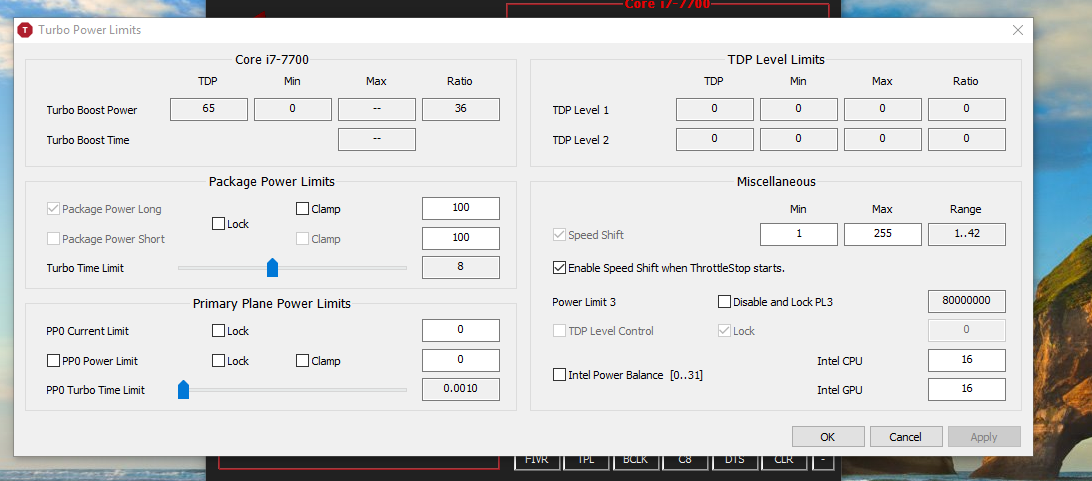Screen dimensions: 1092x481
Task: Click the Turbo Boost Power Min value
Action: pos(292,109)
